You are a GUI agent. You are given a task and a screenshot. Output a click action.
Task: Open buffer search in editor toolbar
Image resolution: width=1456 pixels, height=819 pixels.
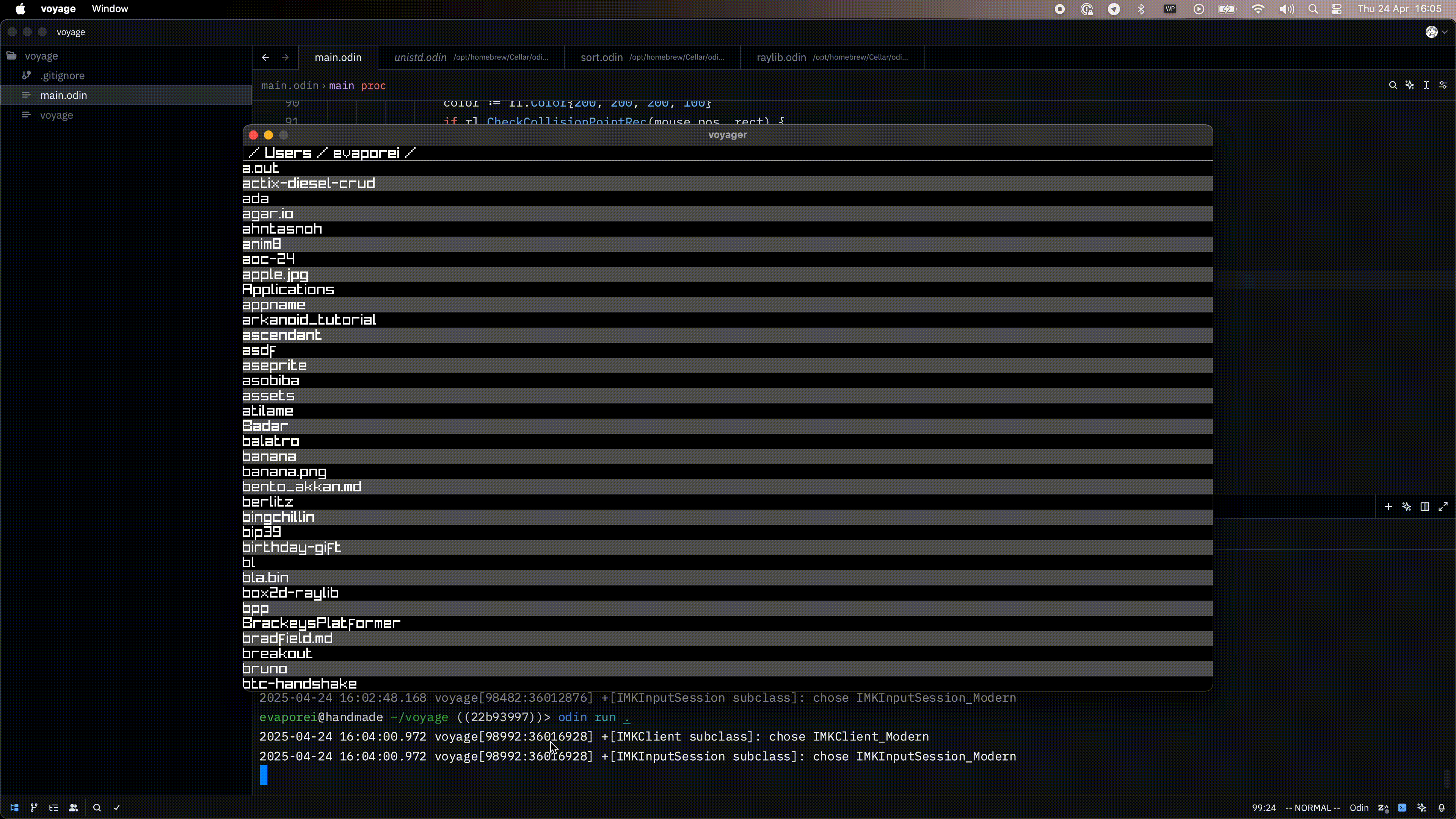tap(1393, 85)
